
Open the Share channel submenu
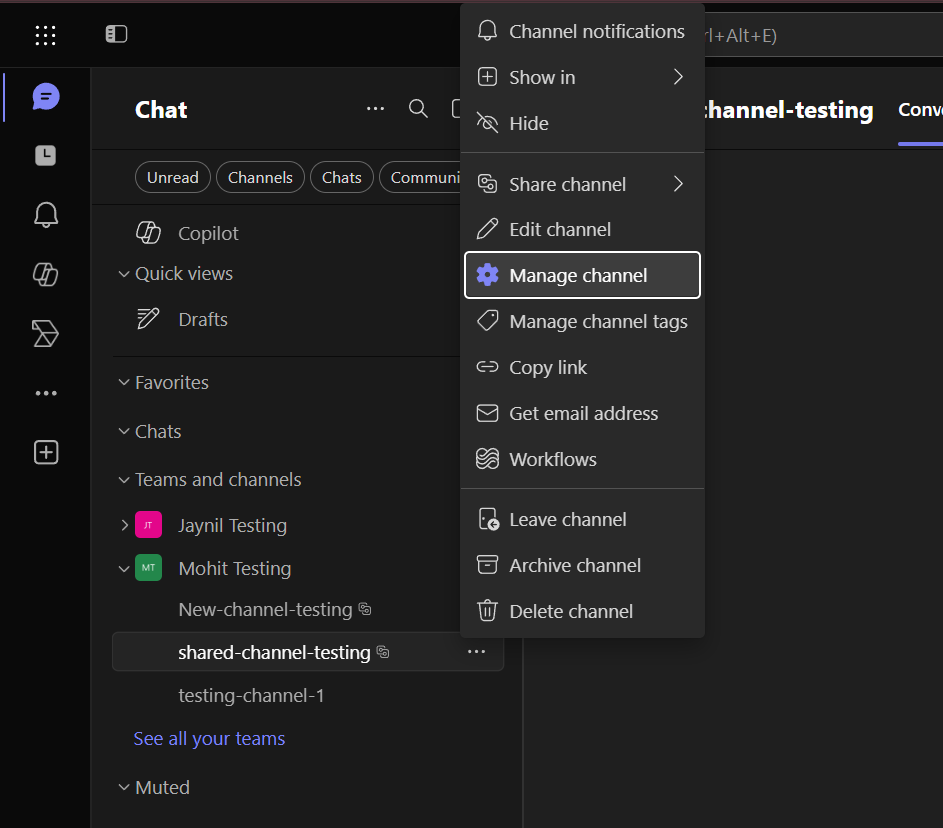point(582,184)
